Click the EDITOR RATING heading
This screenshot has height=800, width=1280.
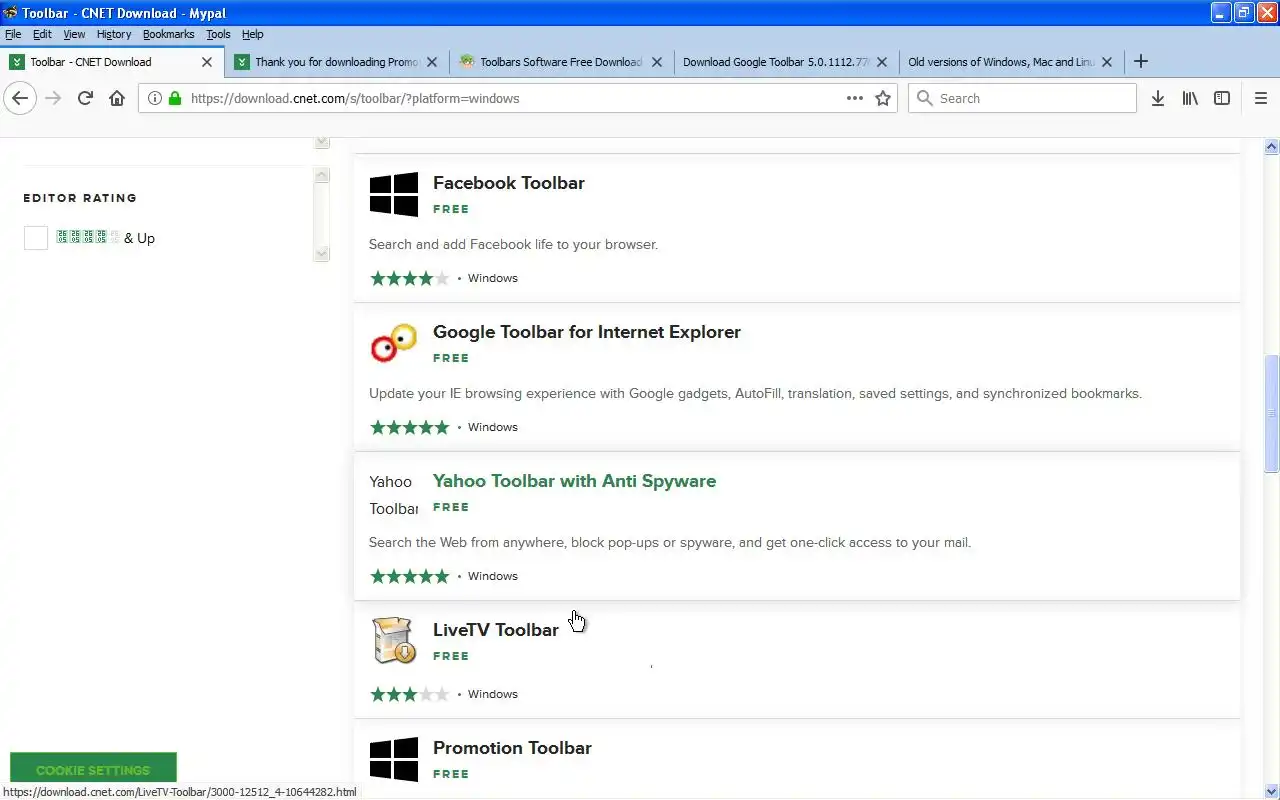coord(80,198)
